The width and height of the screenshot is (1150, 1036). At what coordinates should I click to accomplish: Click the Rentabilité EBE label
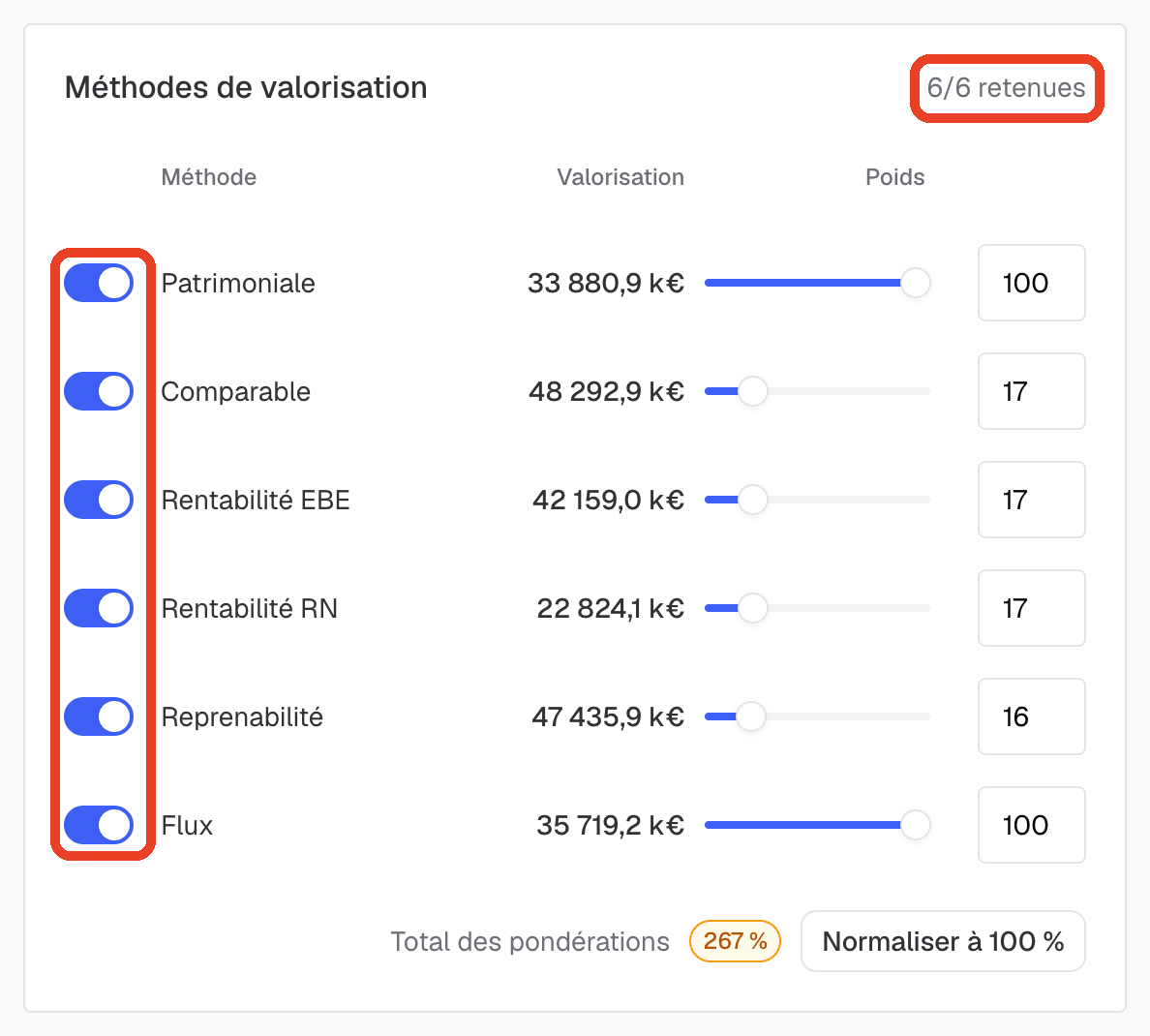pyautogui.click(x=256, y=500)
